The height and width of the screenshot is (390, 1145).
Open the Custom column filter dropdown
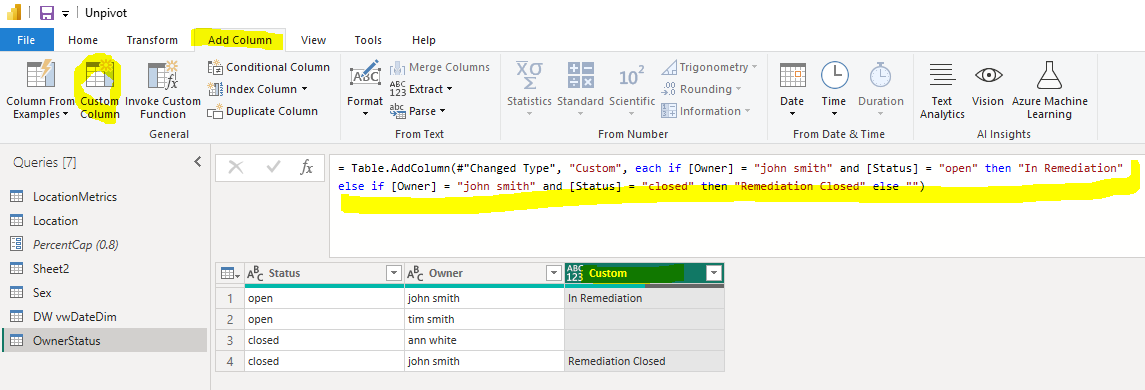[714, 273]
